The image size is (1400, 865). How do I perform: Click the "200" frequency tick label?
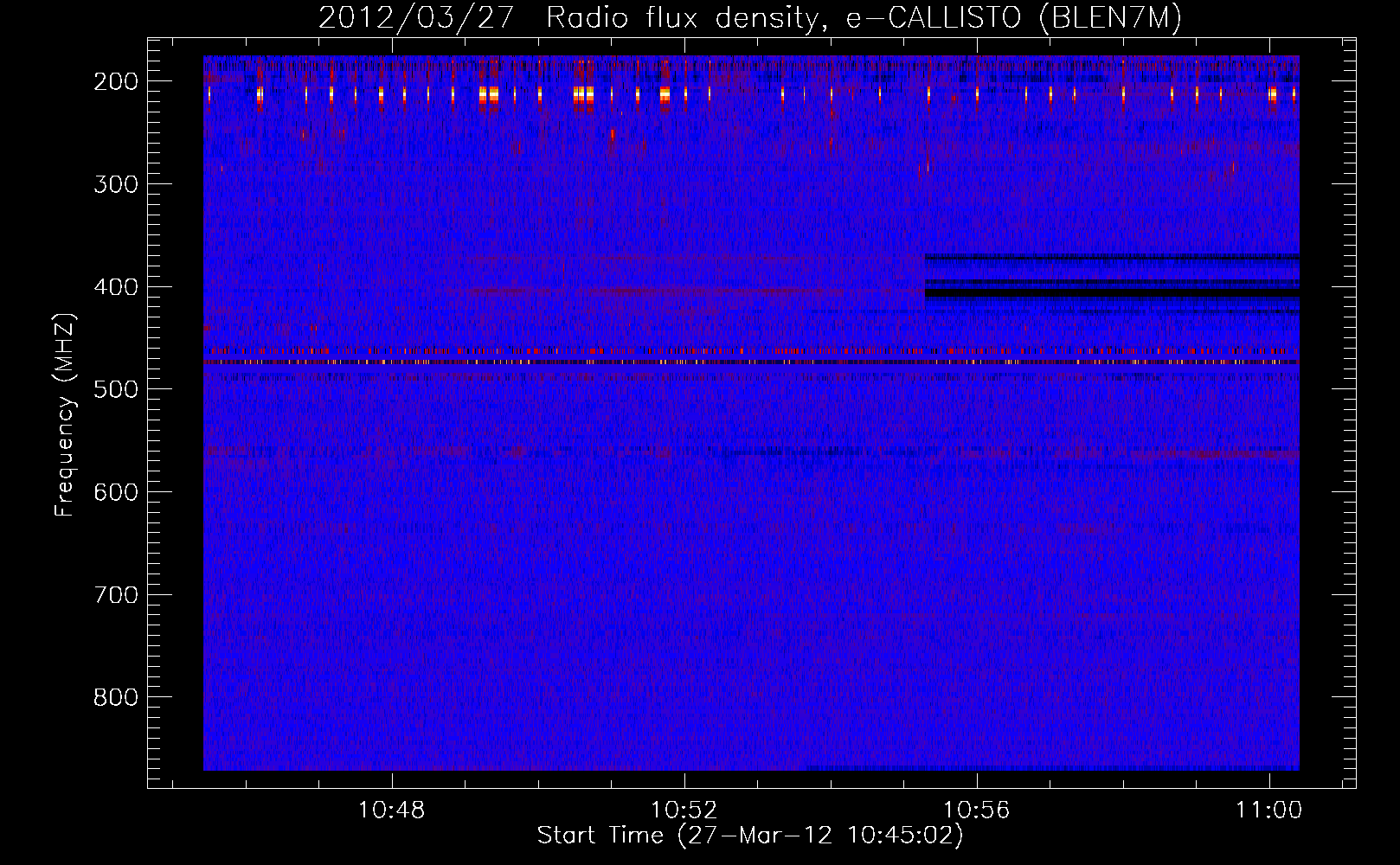[116, 81]
